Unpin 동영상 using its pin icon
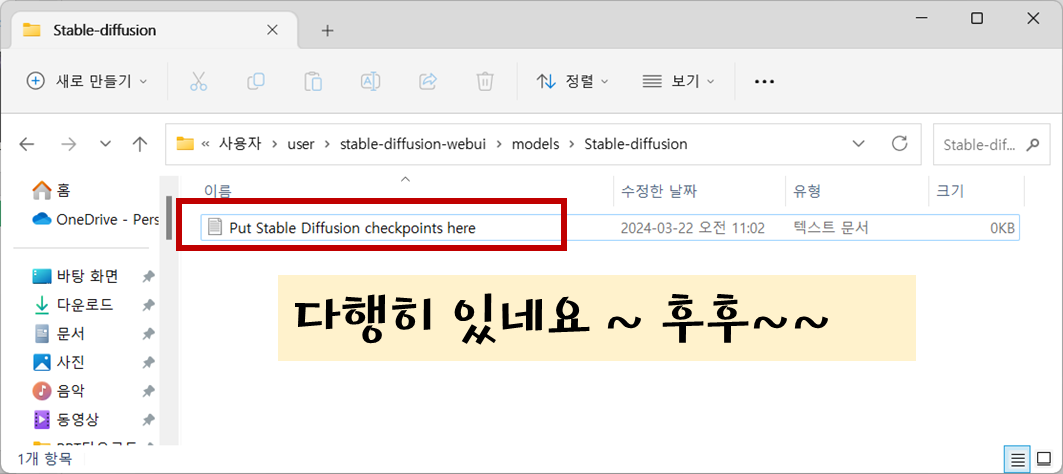The height and width of the screenshot is (474, 1063). point(148,420)
